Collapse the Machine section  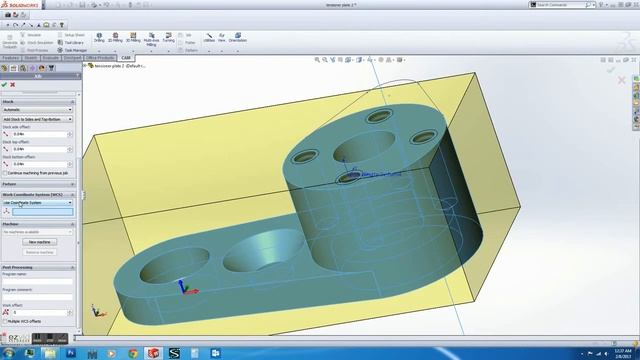72,224
